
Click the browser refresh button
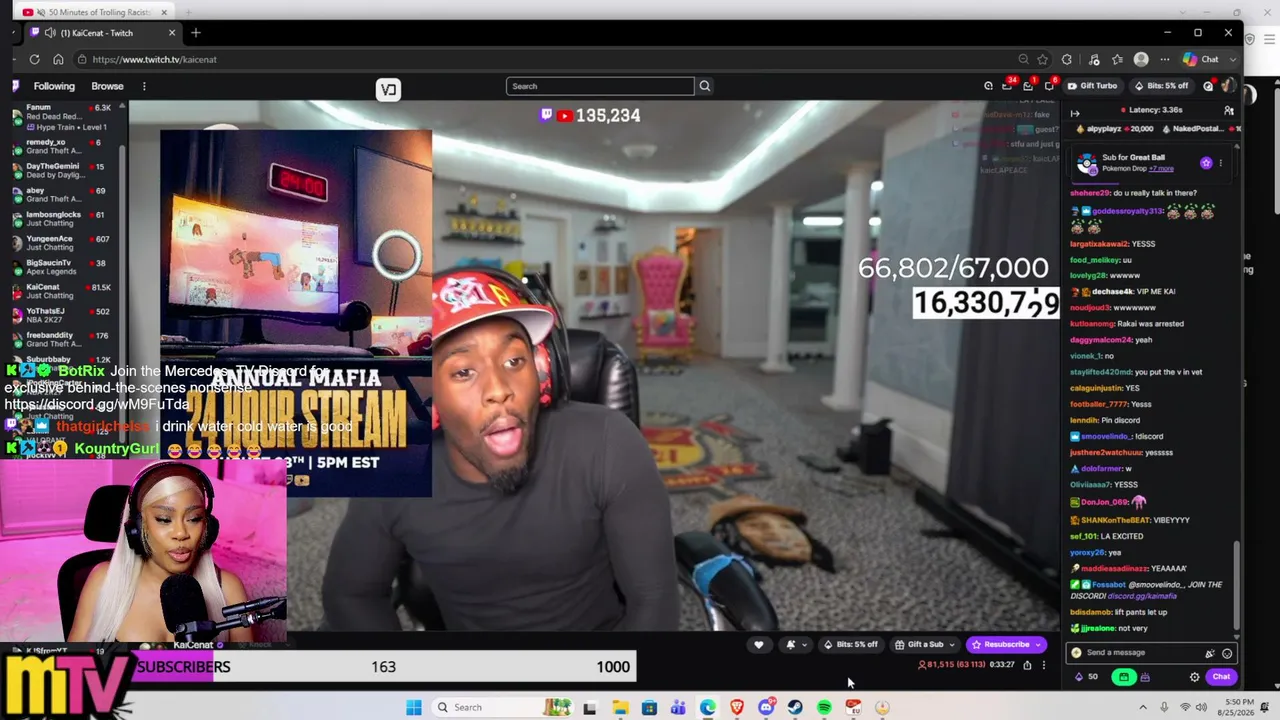coord(34,59)
